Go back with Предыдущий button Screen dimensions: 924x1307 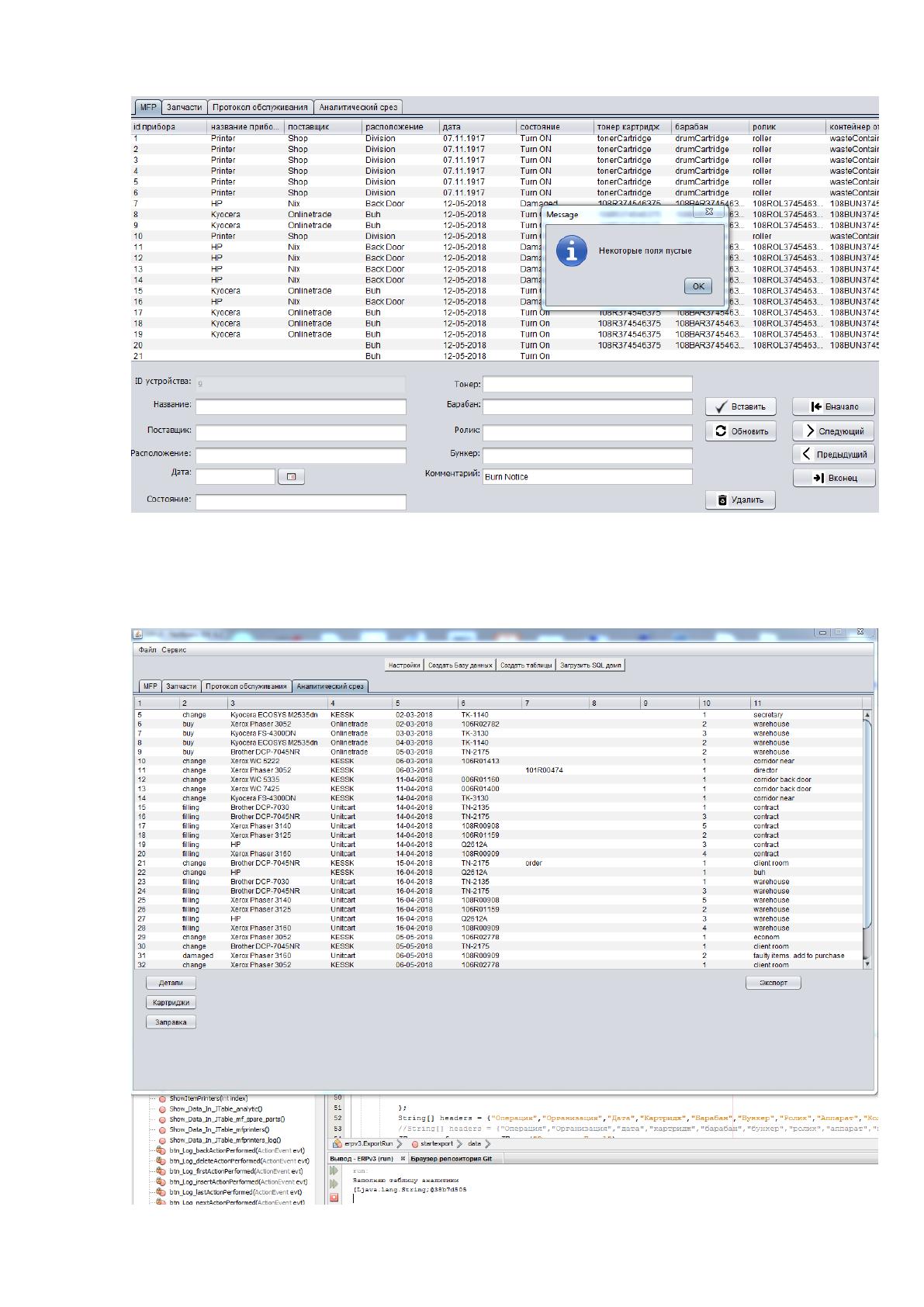(x=833, y=455)
